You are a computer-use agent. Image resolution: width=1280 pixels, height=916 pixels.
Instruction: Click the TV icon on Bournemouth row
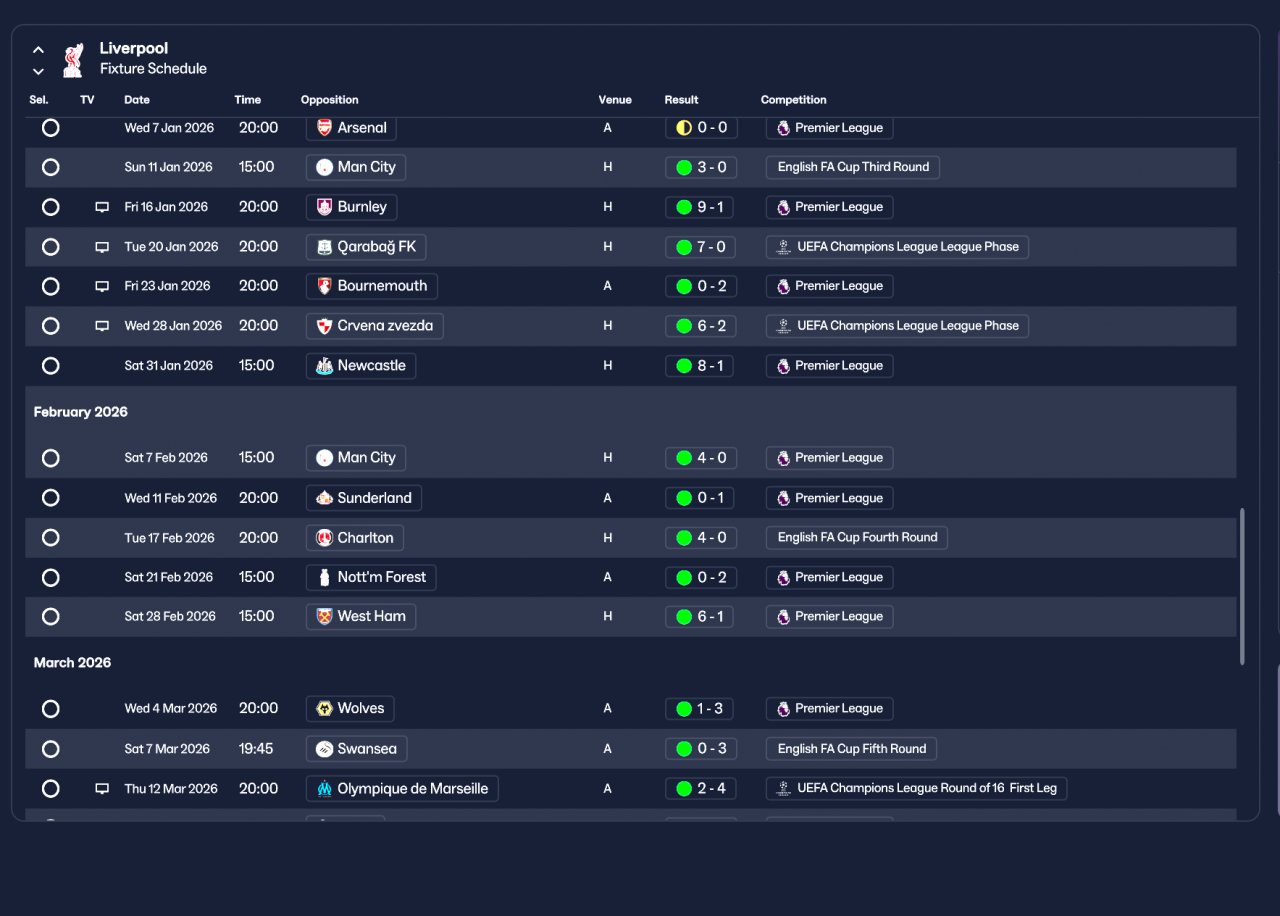tap(102, 286)
